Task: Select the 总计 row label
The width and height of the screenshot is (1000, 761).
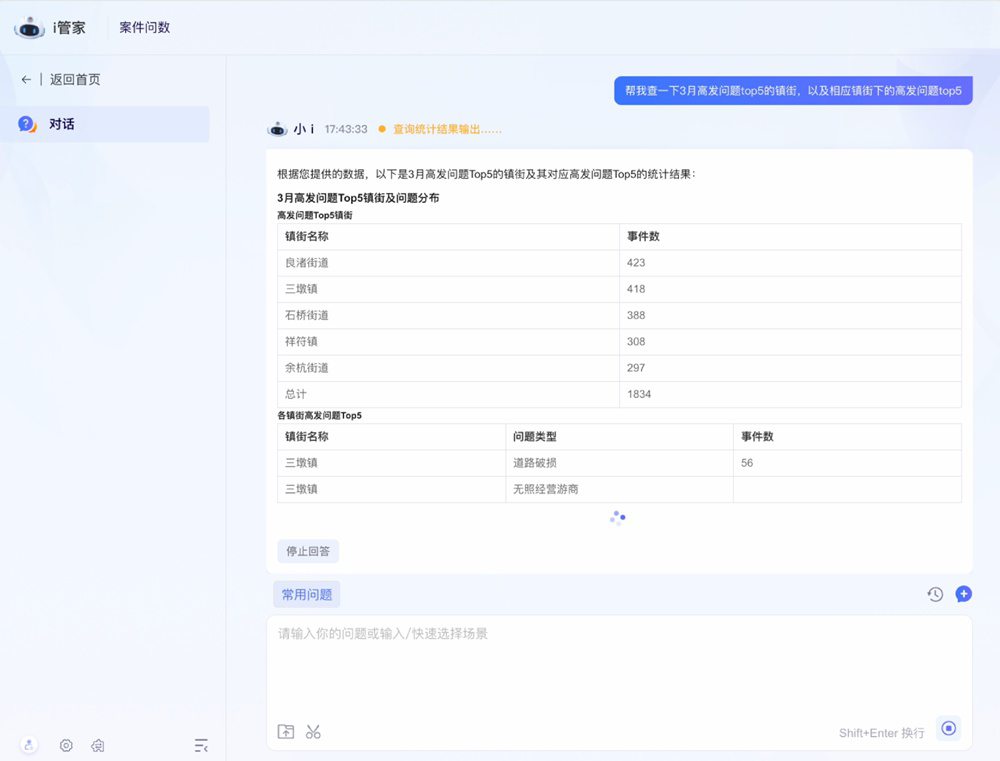Action: (448, 394)
